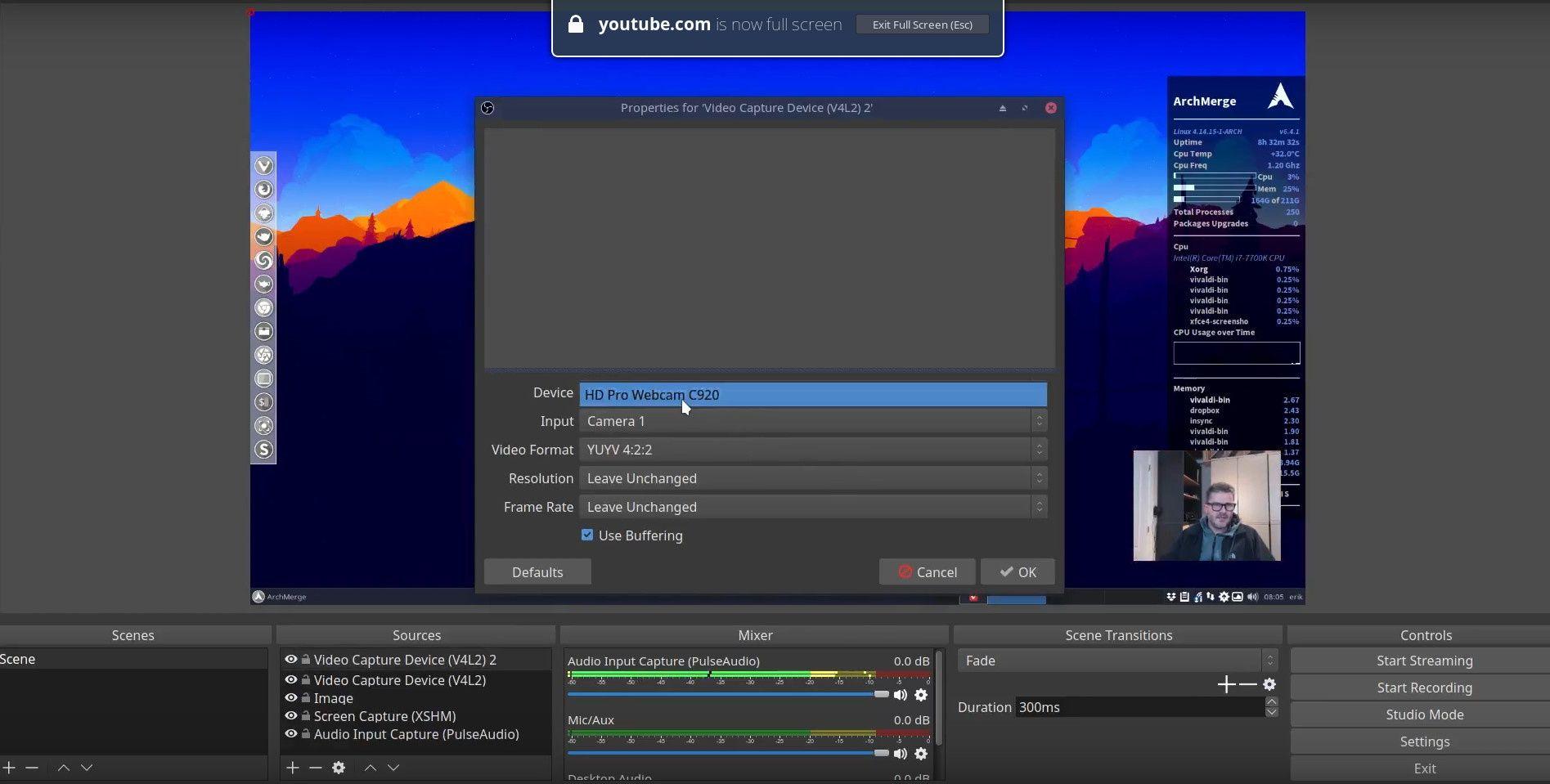This screenshot has height=784, width=1550.
Task: Uncheck the Use Buffering checkbox
Action: (x=587, y=535)
